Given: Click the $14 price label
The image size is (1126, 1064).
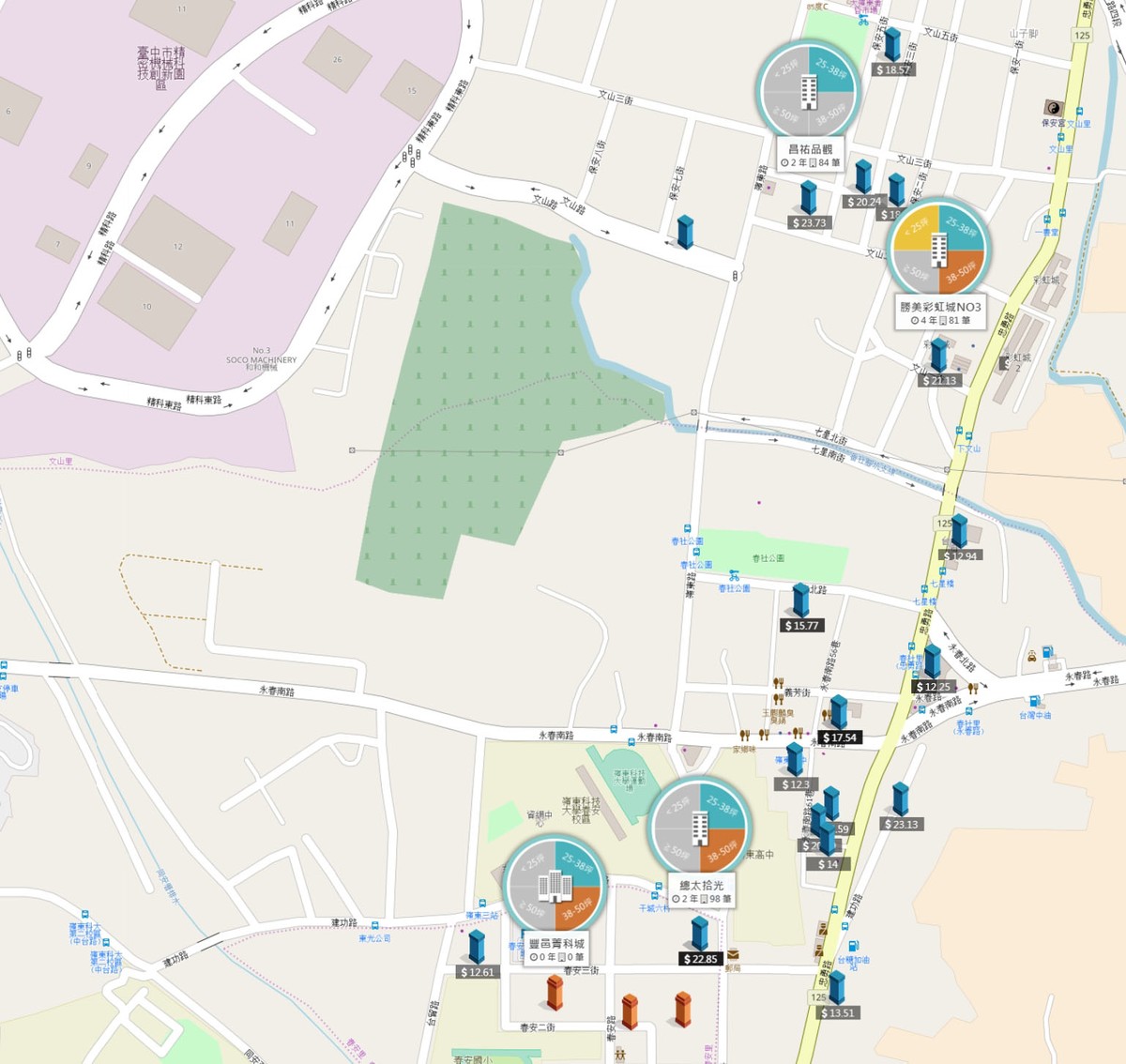Looking at the screenshot, I should pyautogui.click(x=829, y=864).
